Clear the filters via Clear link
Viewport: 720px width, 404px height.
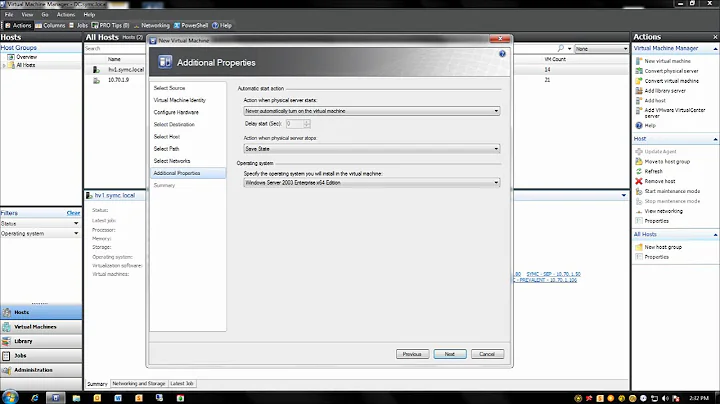click(73, 213)
